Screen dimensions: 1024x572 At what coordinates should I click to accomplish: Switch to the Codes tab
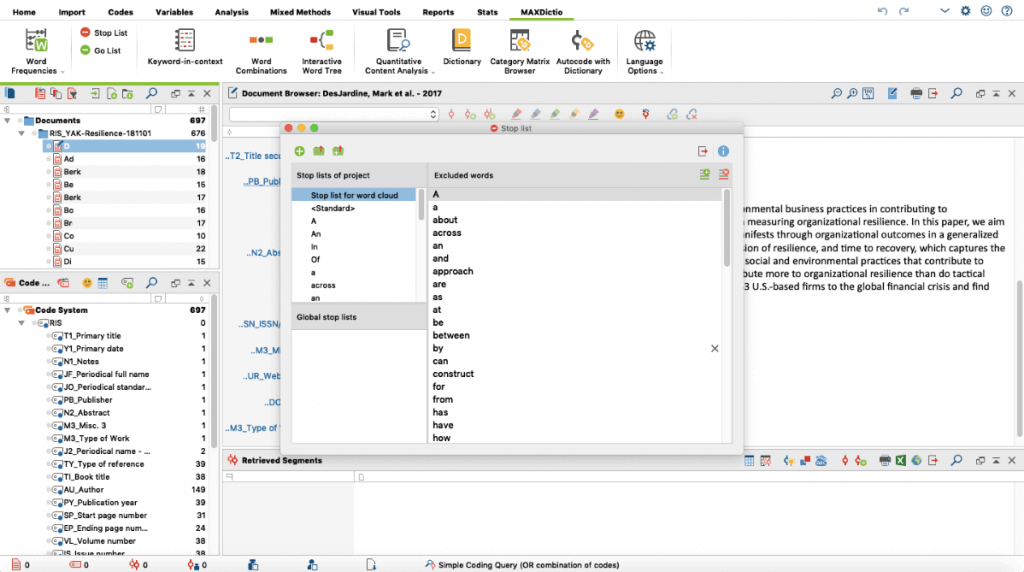[x=120, y=12]
